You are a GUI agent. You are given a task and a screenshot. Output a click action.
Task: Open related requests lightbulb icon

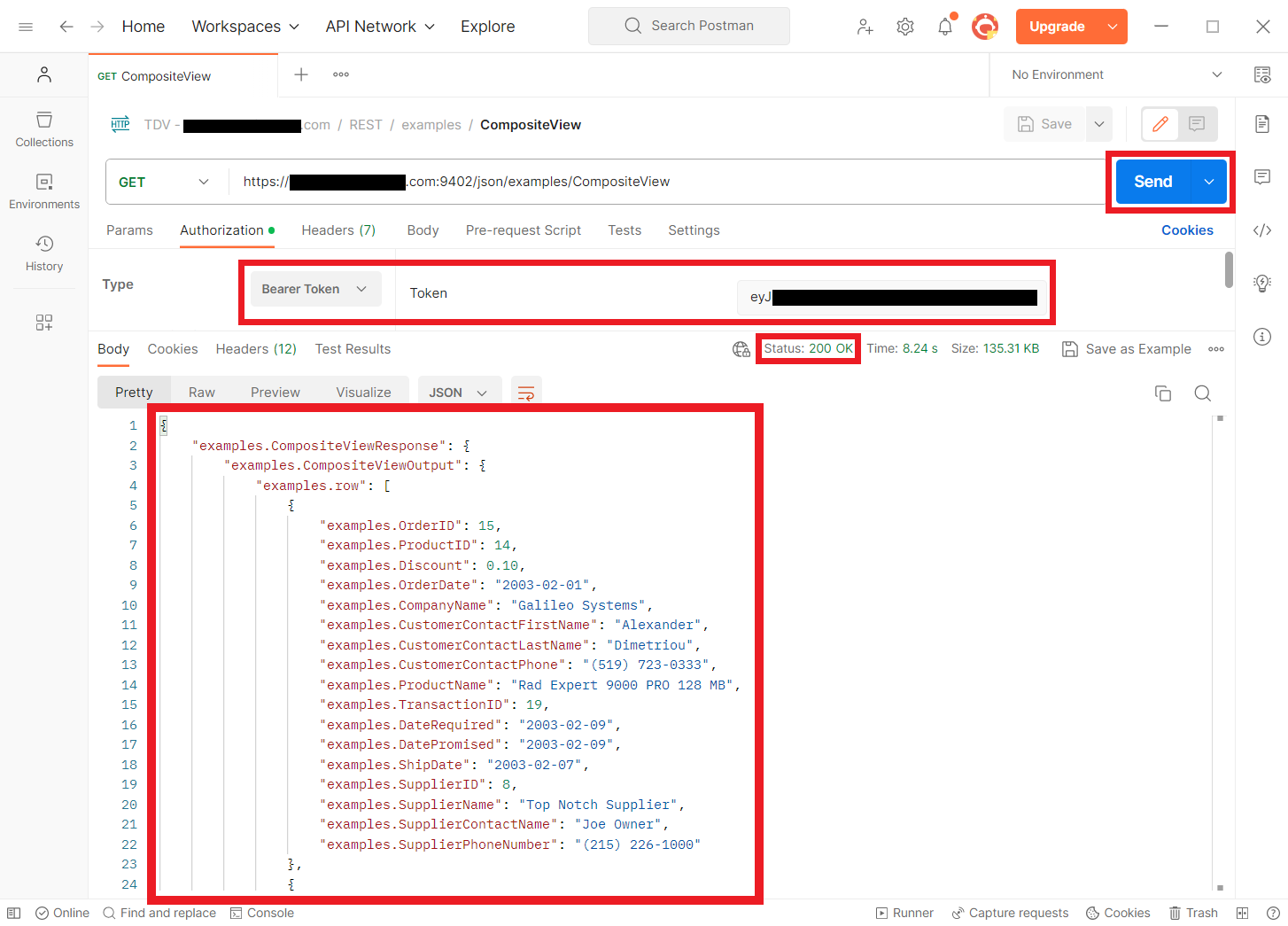(1262, 284)
